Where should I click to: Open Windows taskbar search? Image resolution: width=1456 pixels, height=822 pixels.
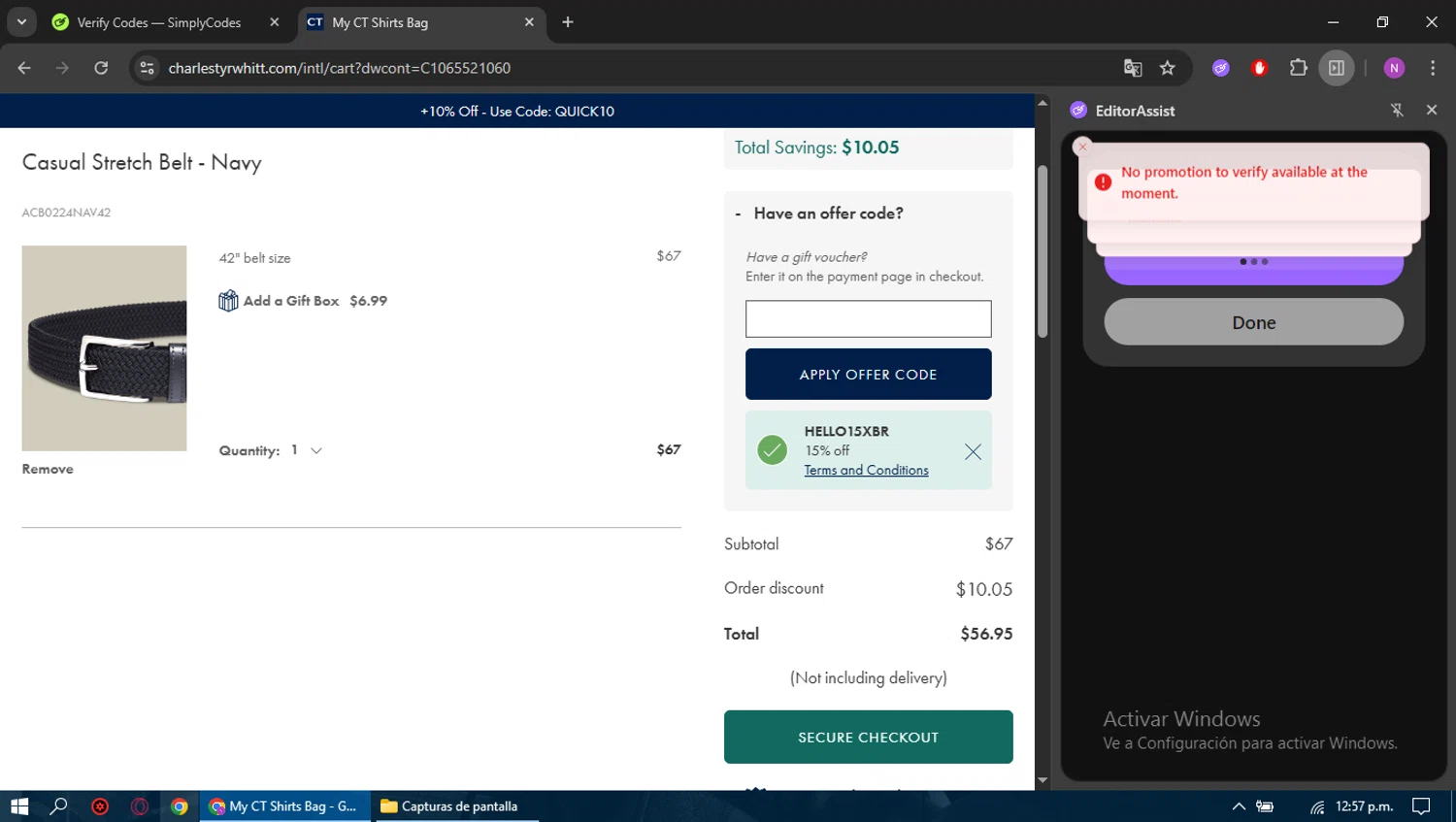click(x=59, y=806)
